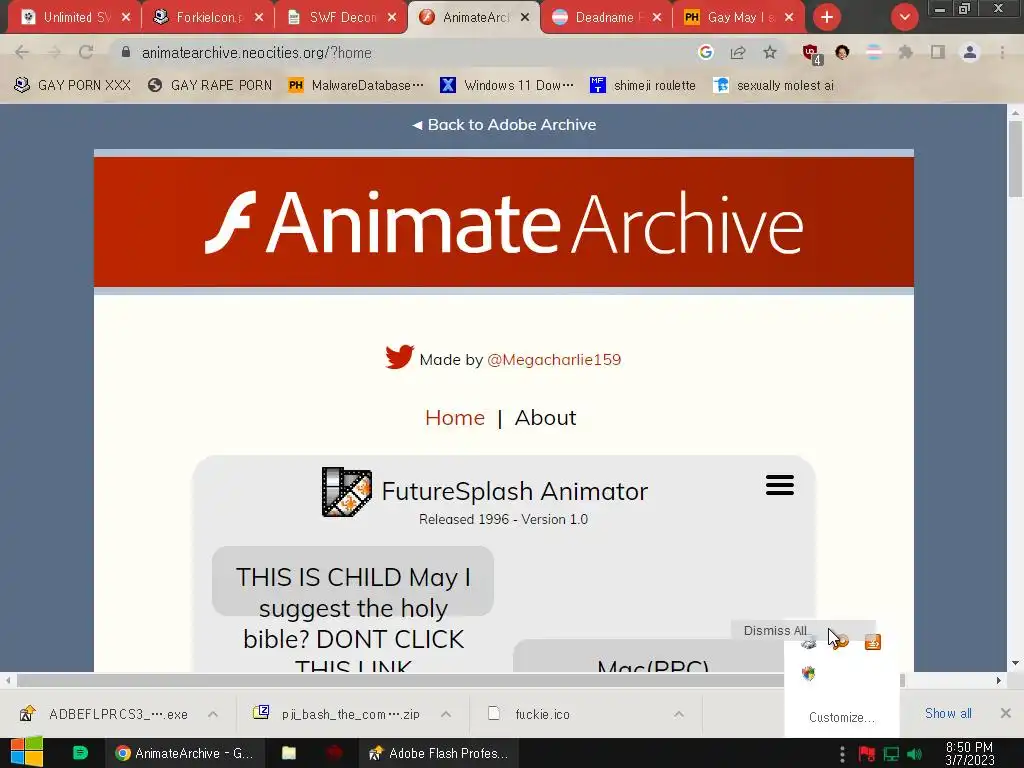Toggle the browser side panel
This screenshot has width=1024, height=768.
pos(938,52)
